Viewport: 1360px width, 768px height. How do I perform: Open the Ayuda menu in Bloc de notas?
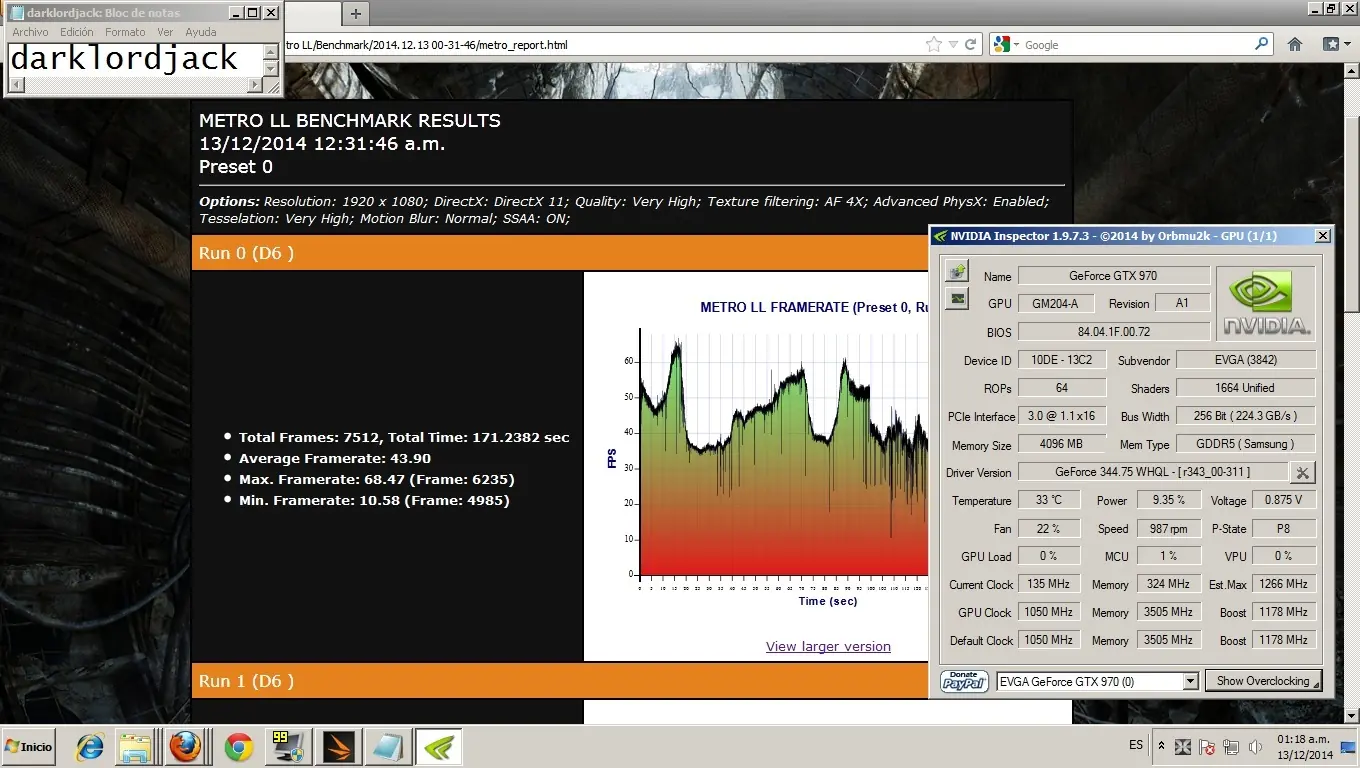point(201,32)
